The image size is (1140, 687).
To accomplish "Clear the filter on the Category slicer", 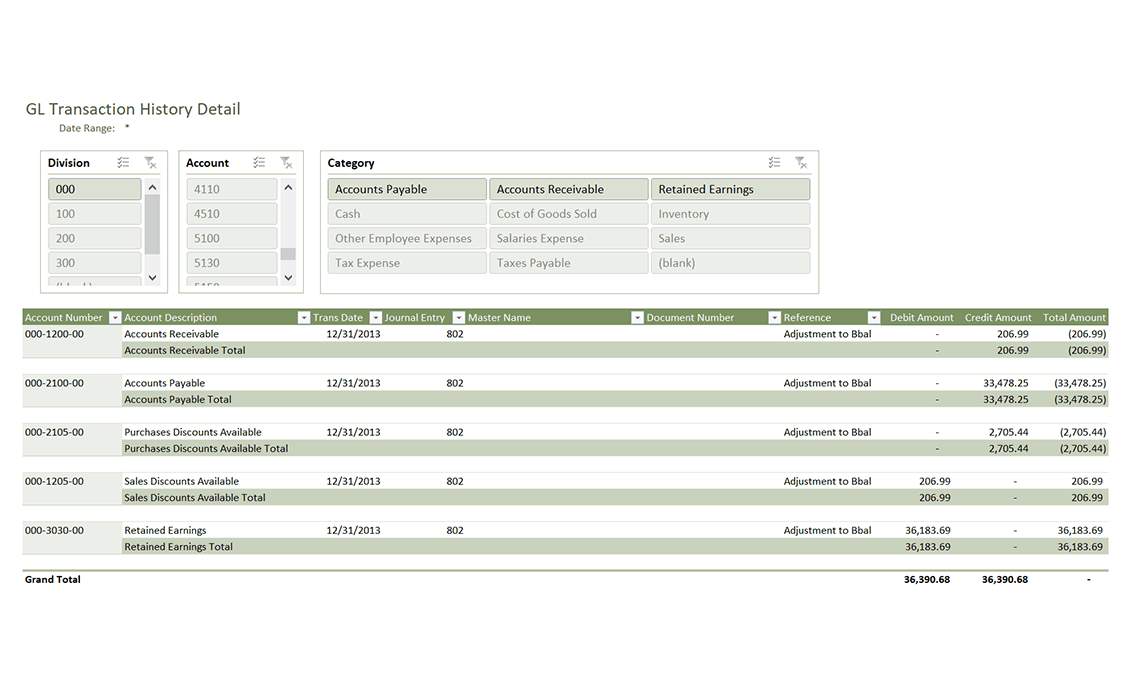I will coord(800,162).
